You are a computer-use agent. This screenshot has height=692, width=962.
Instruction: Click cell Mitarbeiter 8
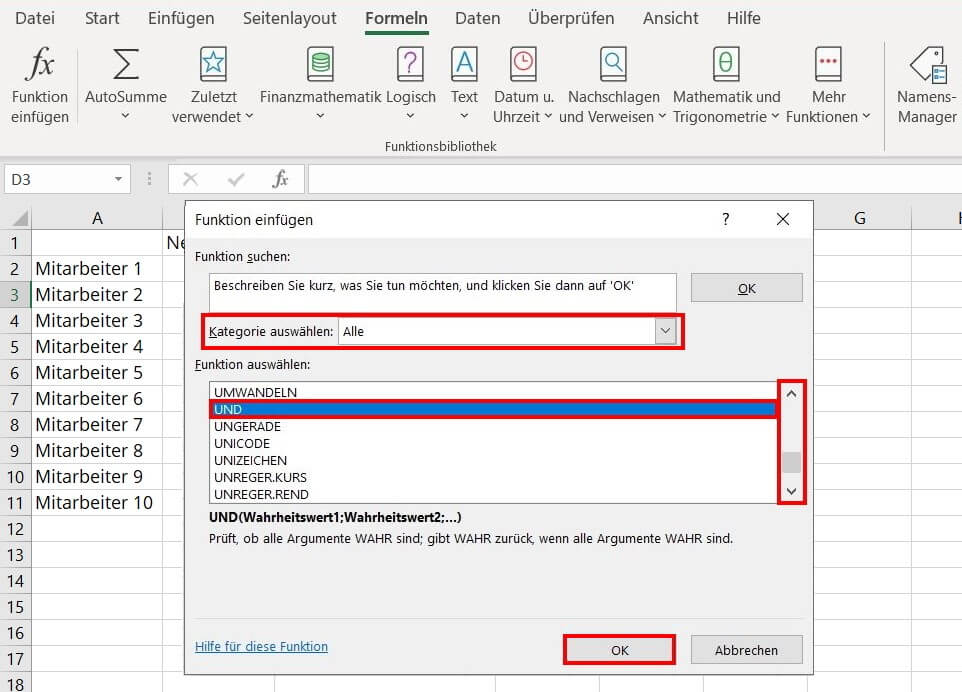click(x=97, y=450)
